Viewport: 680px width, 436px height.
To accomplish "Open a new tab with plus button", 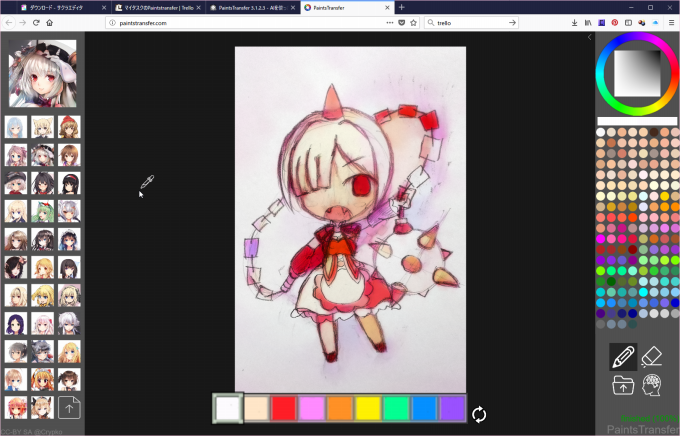I will click(402, 7).
